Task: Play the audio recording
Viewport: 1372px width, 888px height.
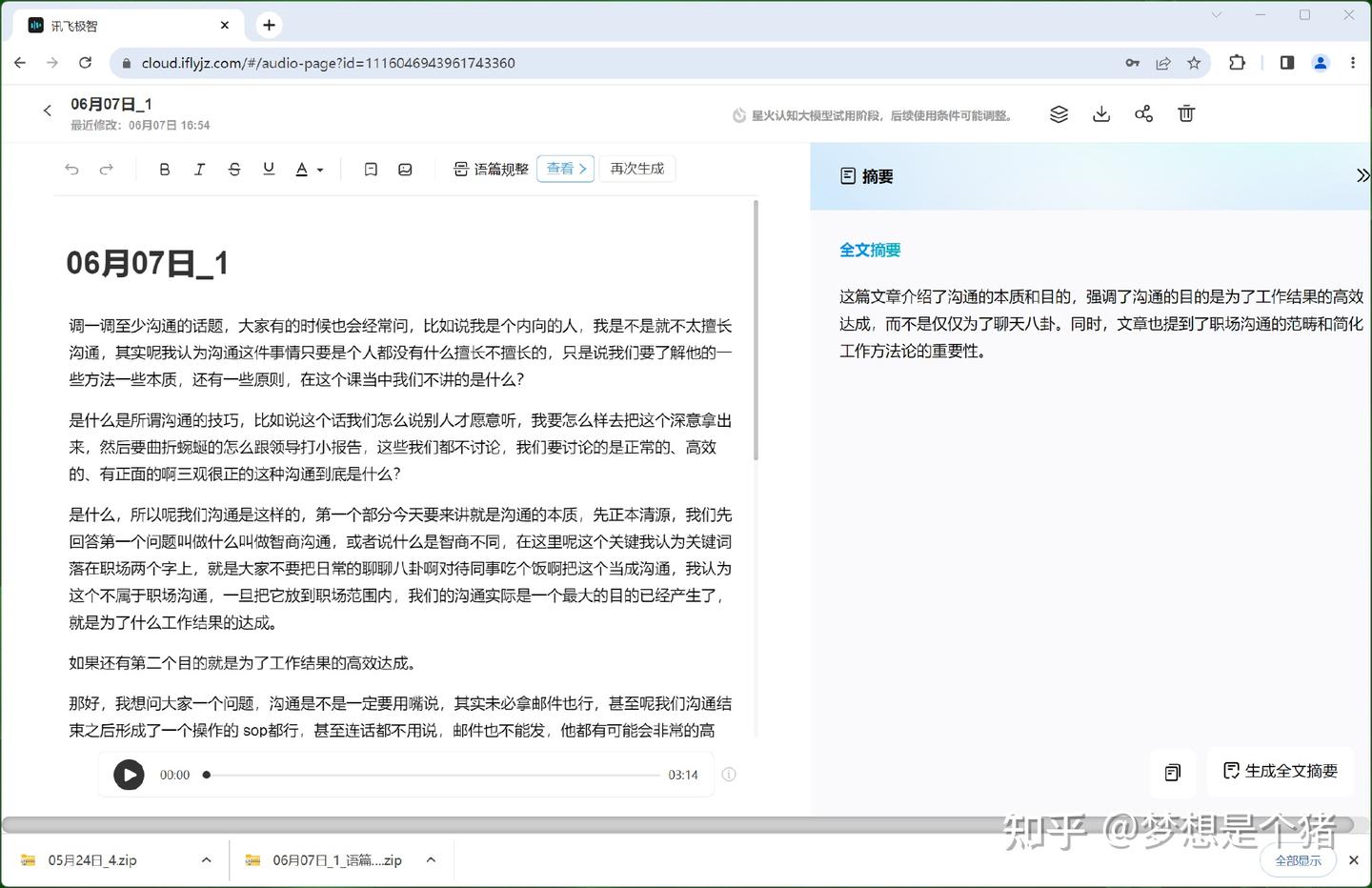Action: (x=129, y=775)
